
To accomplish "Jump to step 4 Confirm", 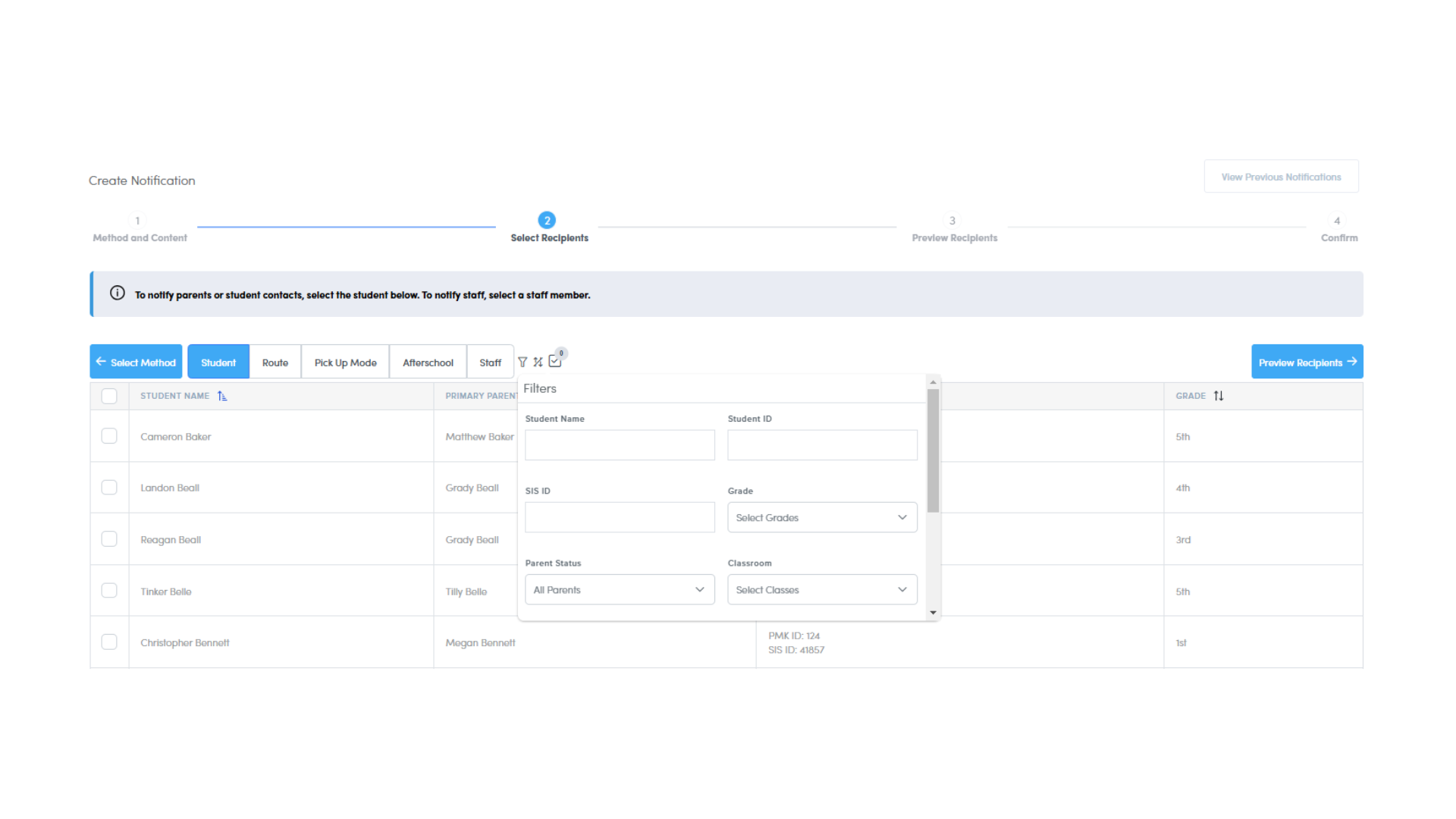I will coord(1338,229).
